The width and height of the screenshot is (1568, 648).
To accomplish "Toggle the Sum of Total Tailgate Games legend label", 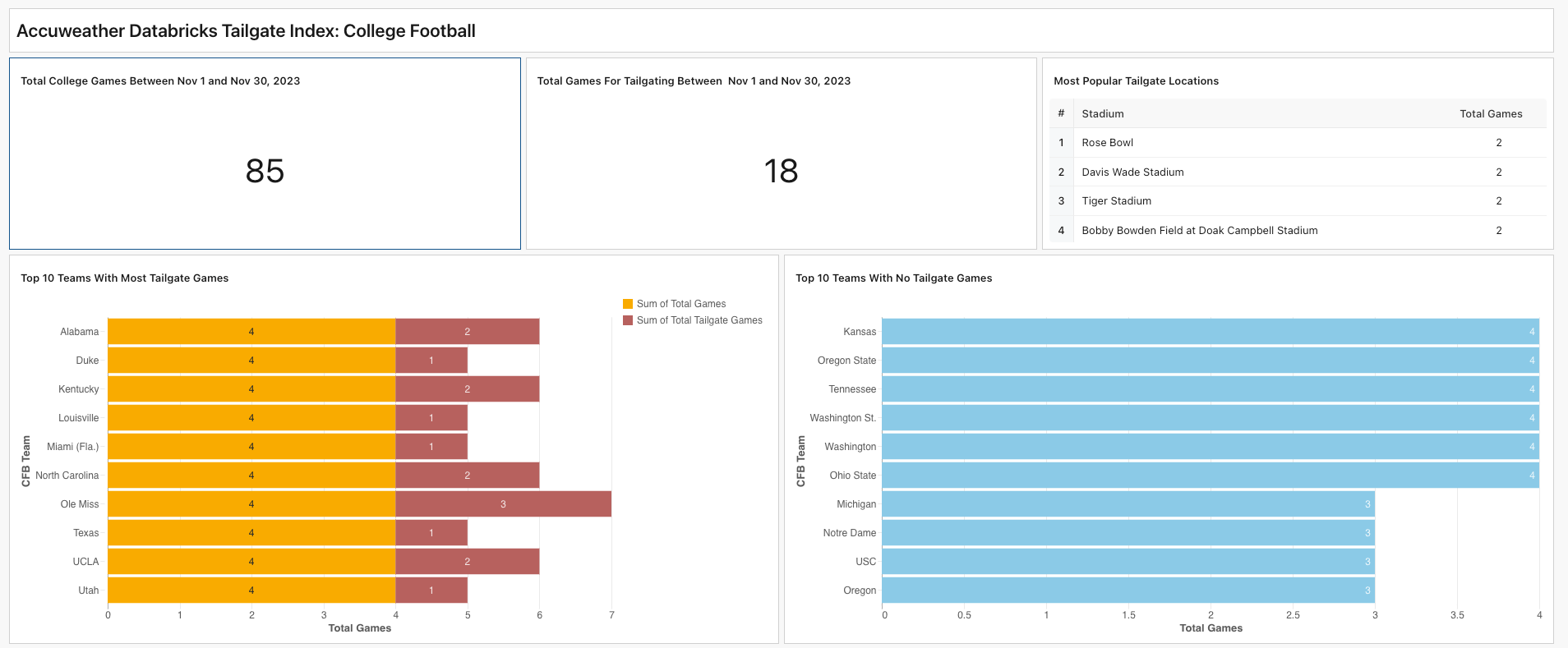I will tap(699, 320).
